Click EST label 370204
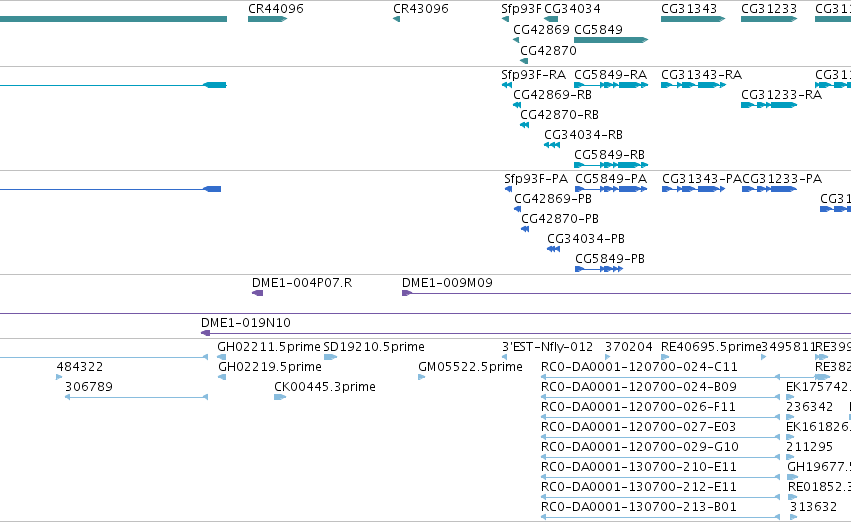Screen dimensions: 851x522 click(x=628, y=347)
